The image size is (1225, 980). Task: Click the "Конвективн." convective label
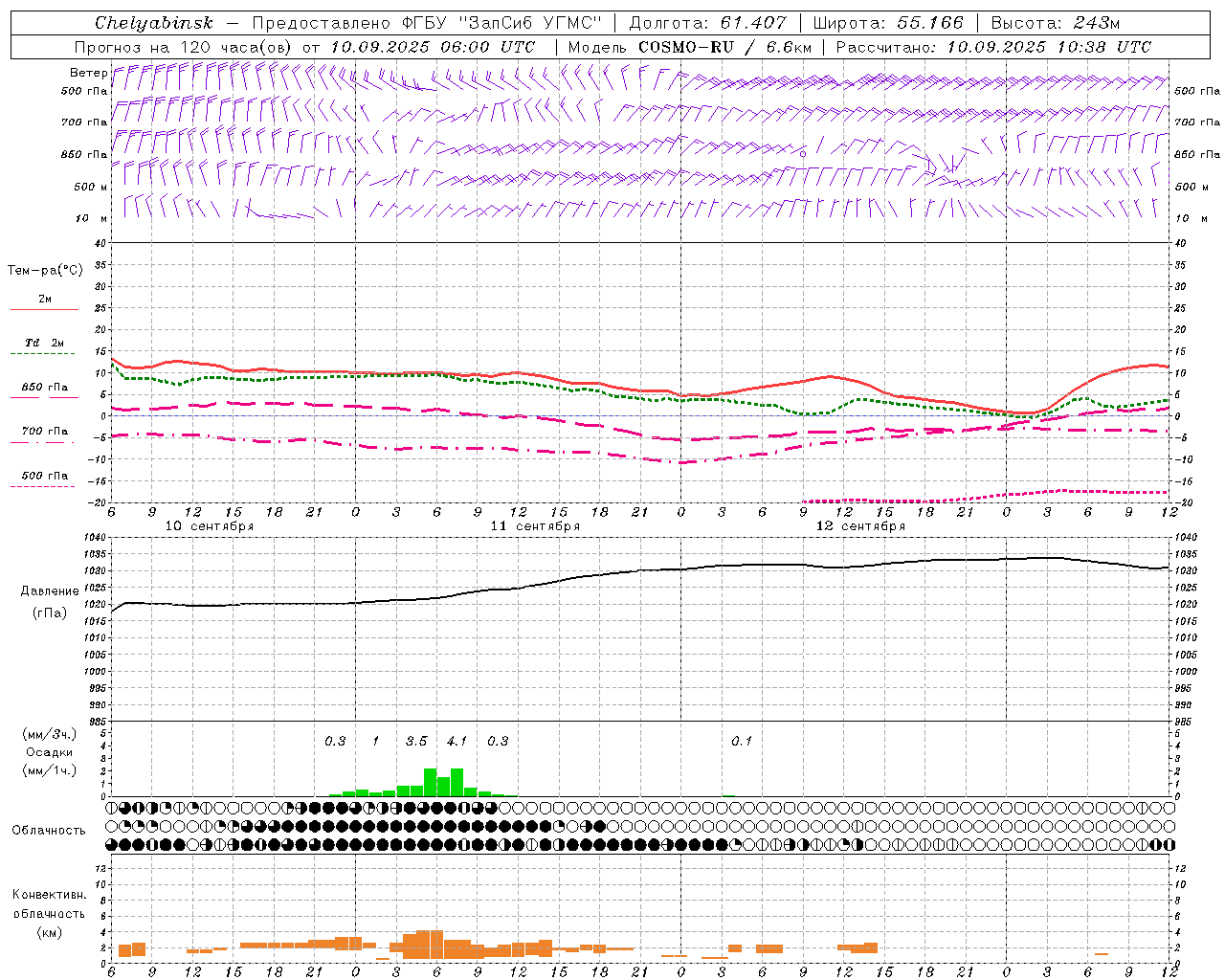50,895
